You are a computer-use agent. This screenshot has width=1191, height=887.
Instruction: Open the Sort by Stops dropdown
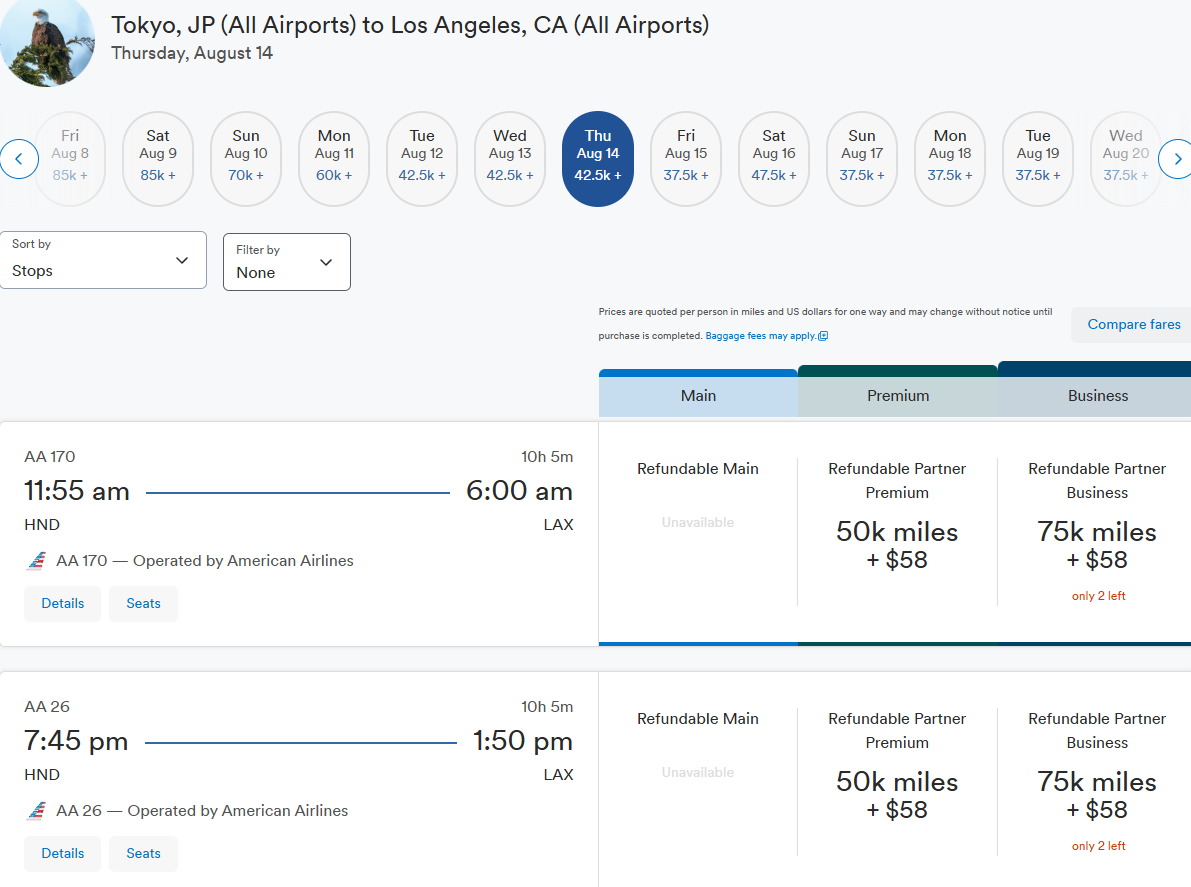(x=103, y=260)
